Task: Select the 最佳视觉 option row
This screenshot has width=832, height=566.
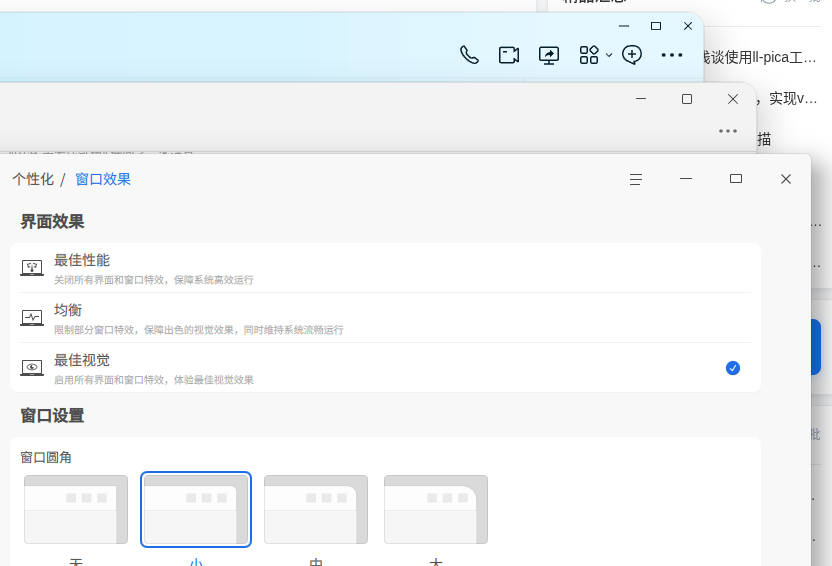Action: pyautogui.click(x=385, y=368)
